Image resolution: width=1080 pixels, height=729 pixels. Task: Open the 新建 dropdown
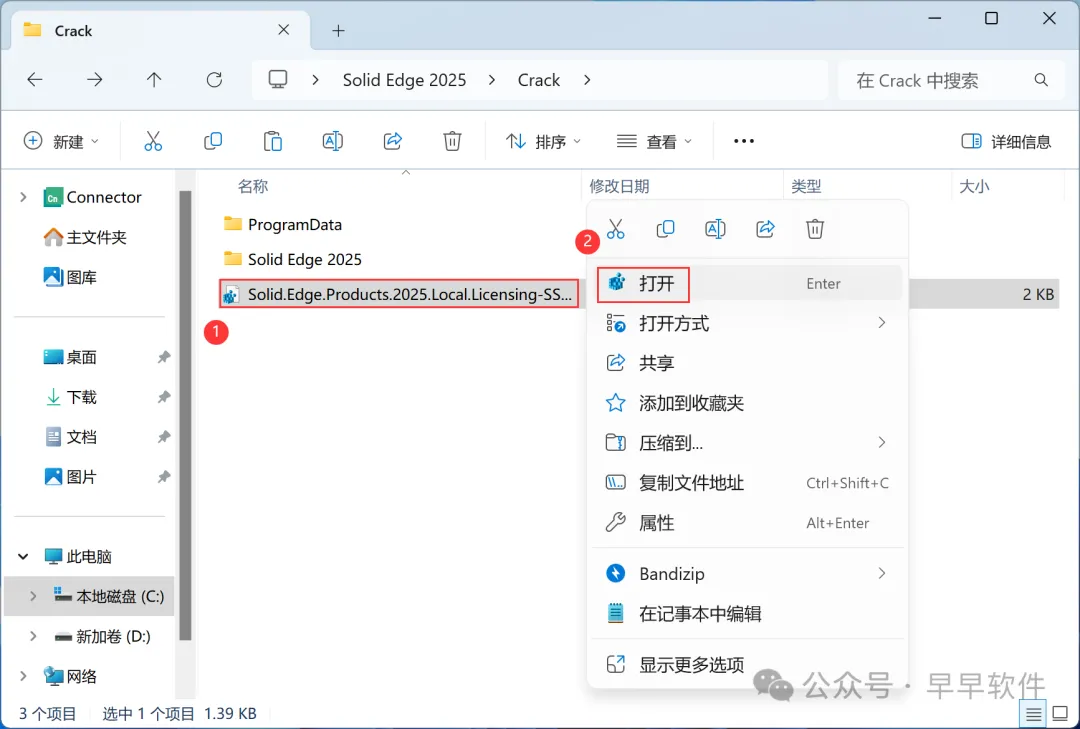pyautogui.click(x=61, y=141)
